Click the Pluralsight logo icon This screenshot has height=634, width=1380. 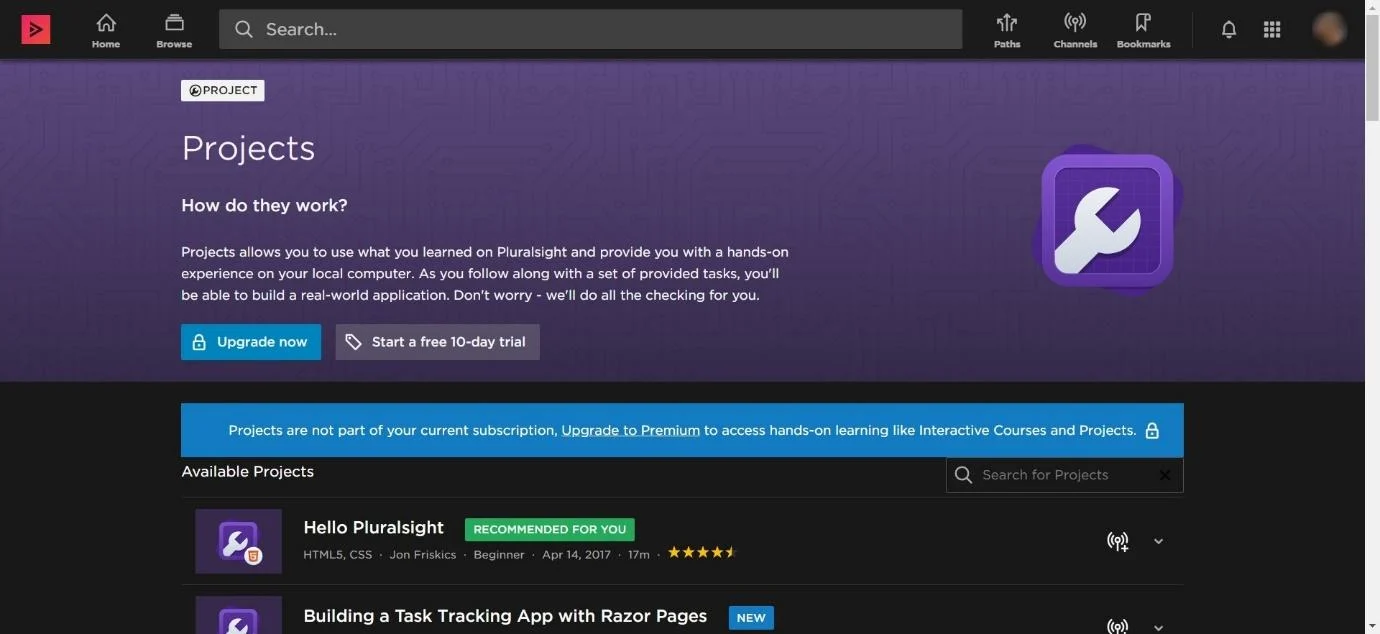(36, 30)
